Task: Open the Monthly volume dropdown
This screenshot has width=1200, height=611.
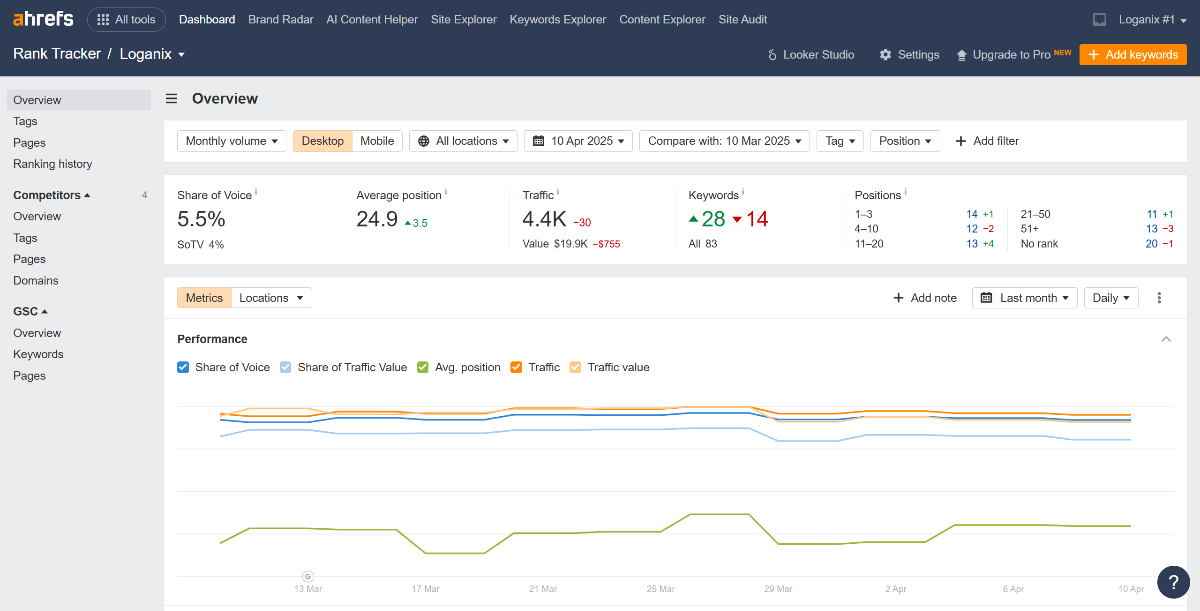Action: (232, 141)
